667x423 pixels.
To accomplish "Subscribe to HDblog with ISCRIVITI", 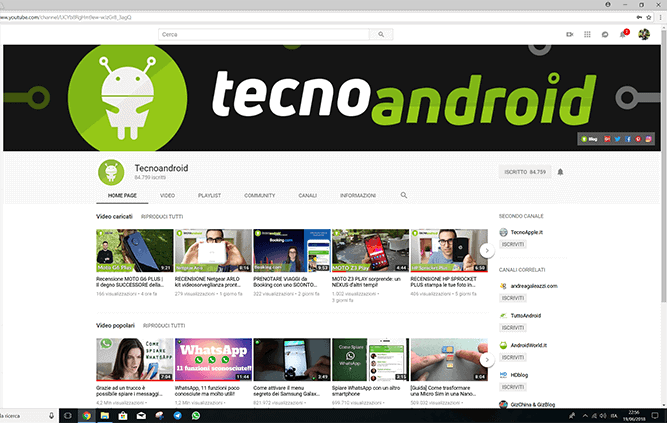I will click(513, 387).
